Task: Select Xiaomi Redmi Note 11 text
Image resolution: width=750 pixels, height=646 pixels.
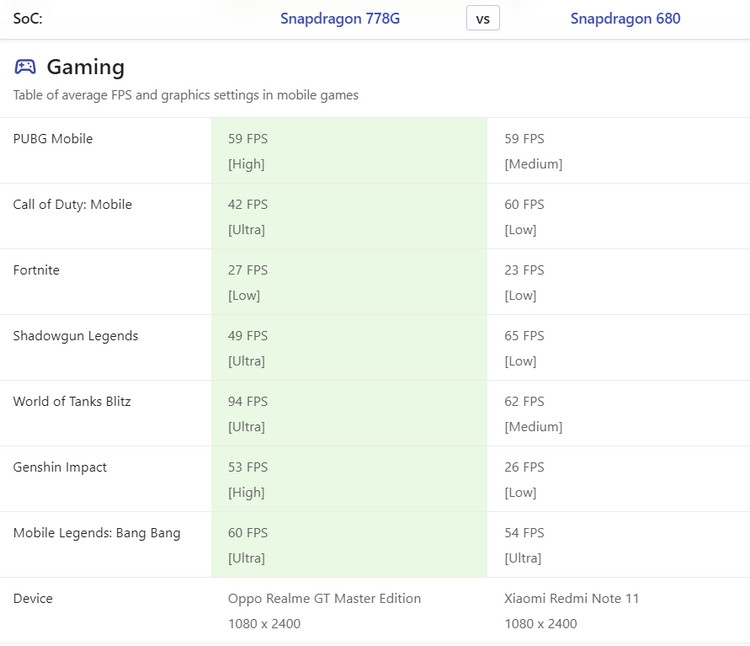Action: tap(572, 598)
